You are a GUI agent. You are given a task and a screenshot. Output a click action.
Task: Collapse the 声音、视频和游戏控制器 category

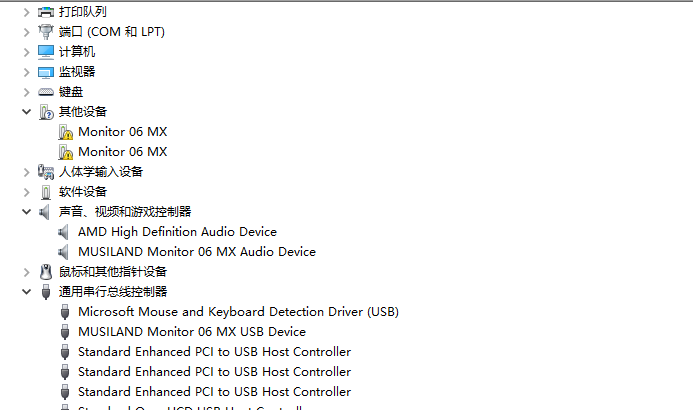(x=27, y=212)
